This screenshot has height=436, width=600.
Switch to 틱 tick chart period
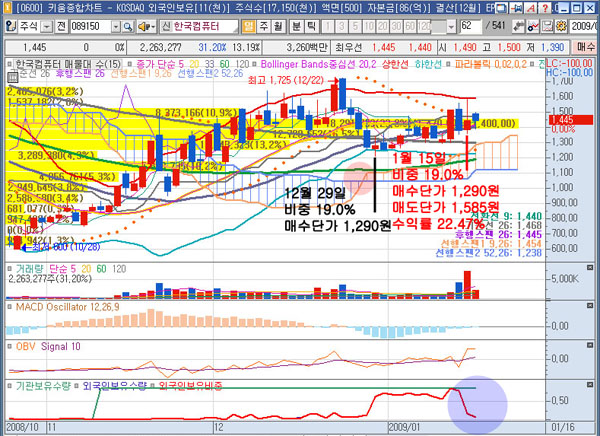(x=311, y=26)
